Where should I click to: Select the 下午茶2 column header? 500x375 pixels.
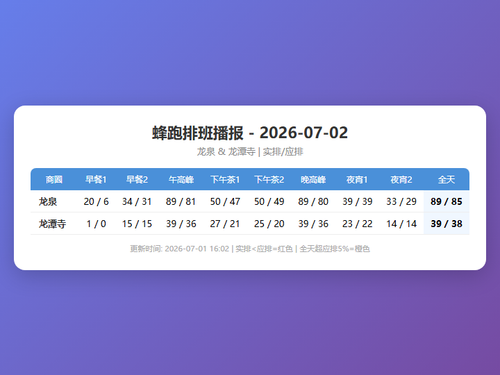pyautogui.click(x=269, y=180)
